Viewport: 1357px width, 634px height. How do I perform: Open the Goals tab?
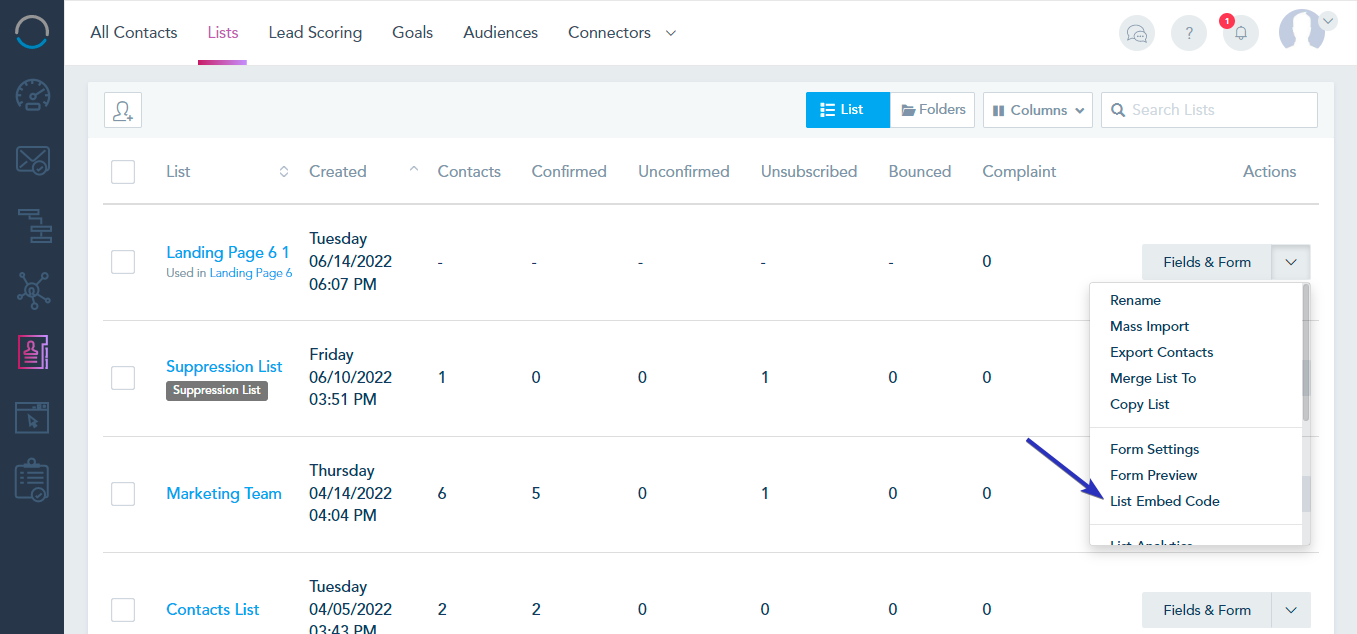(x=413, y=33)
